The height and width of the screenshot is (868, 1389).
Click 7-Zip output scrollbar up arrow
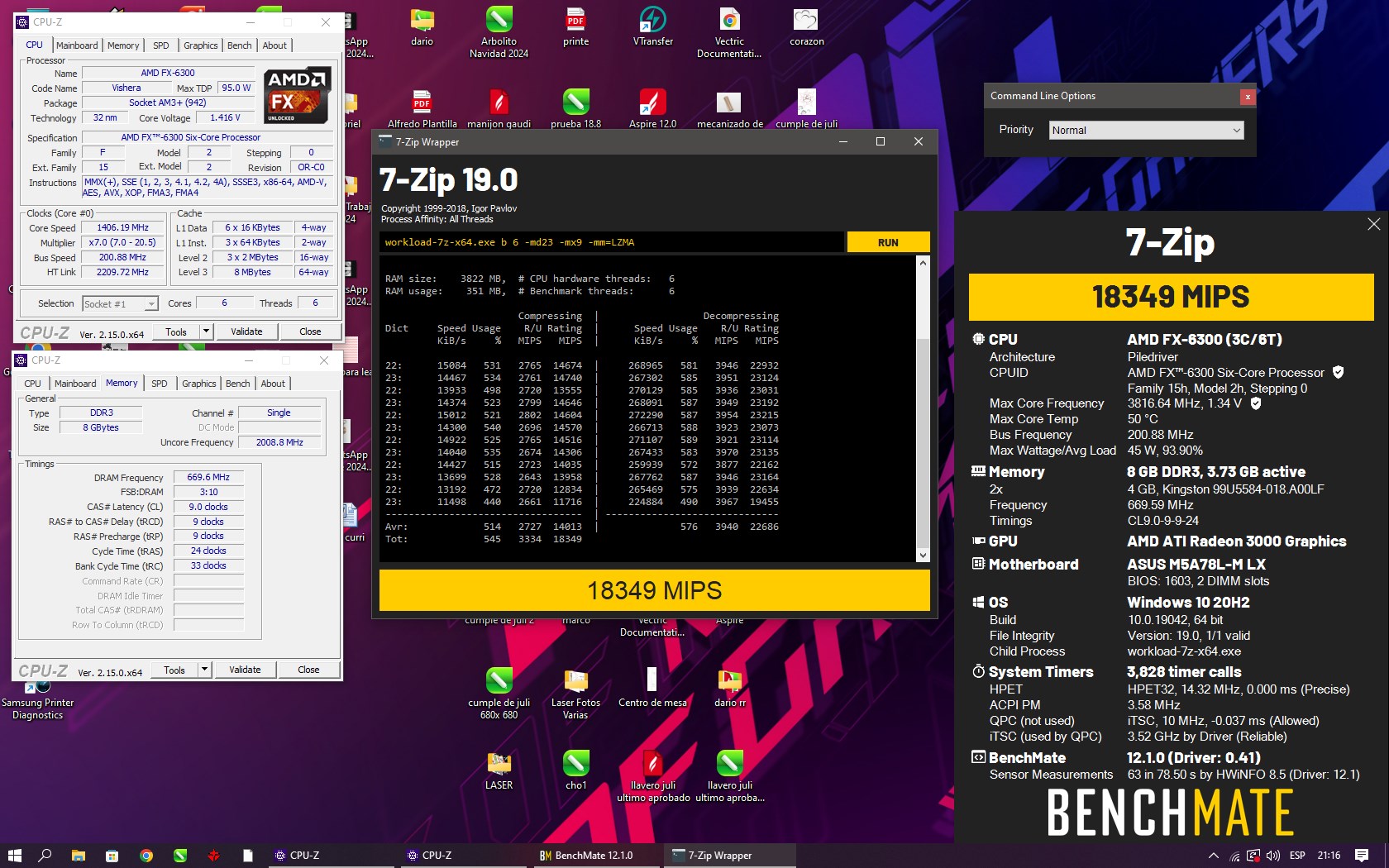pyautogui.click(x=924, y=263)
